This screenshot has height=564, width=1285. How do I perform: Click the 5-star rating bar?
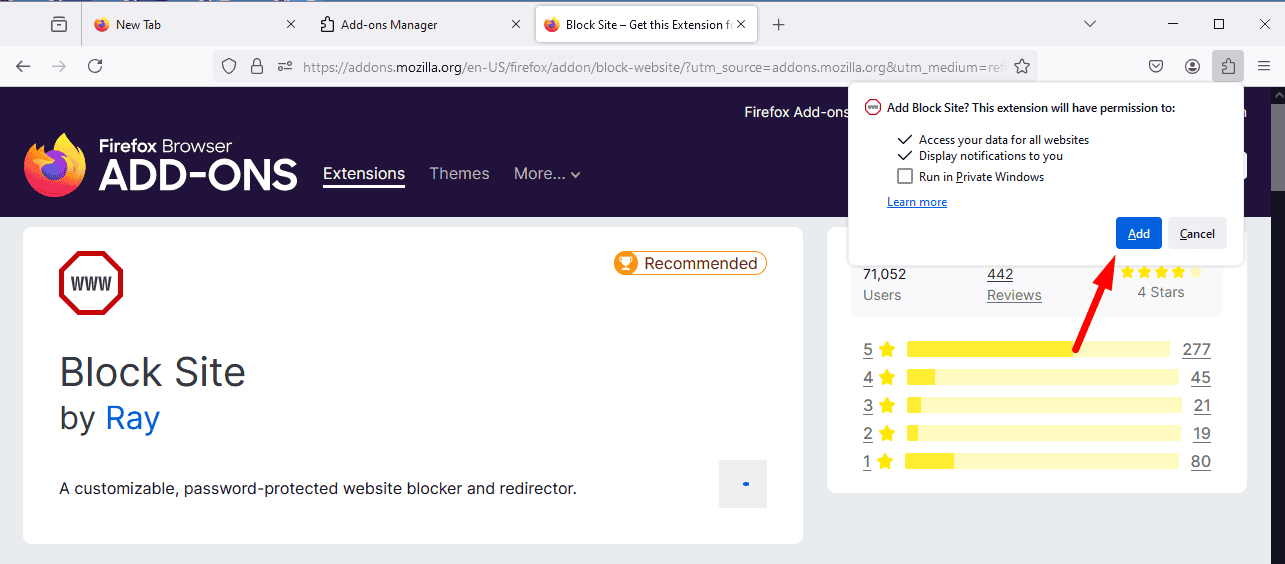pyautogui.click(x=1037, y=349)
